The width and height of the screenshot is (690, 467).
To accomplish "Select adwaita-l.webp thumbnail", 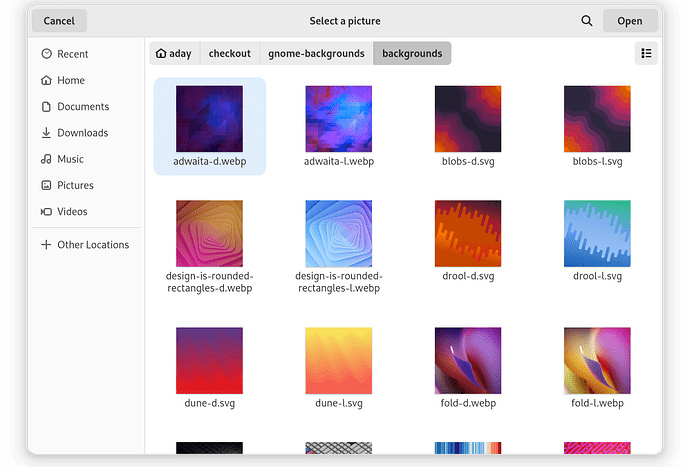I will click(338, 118).
